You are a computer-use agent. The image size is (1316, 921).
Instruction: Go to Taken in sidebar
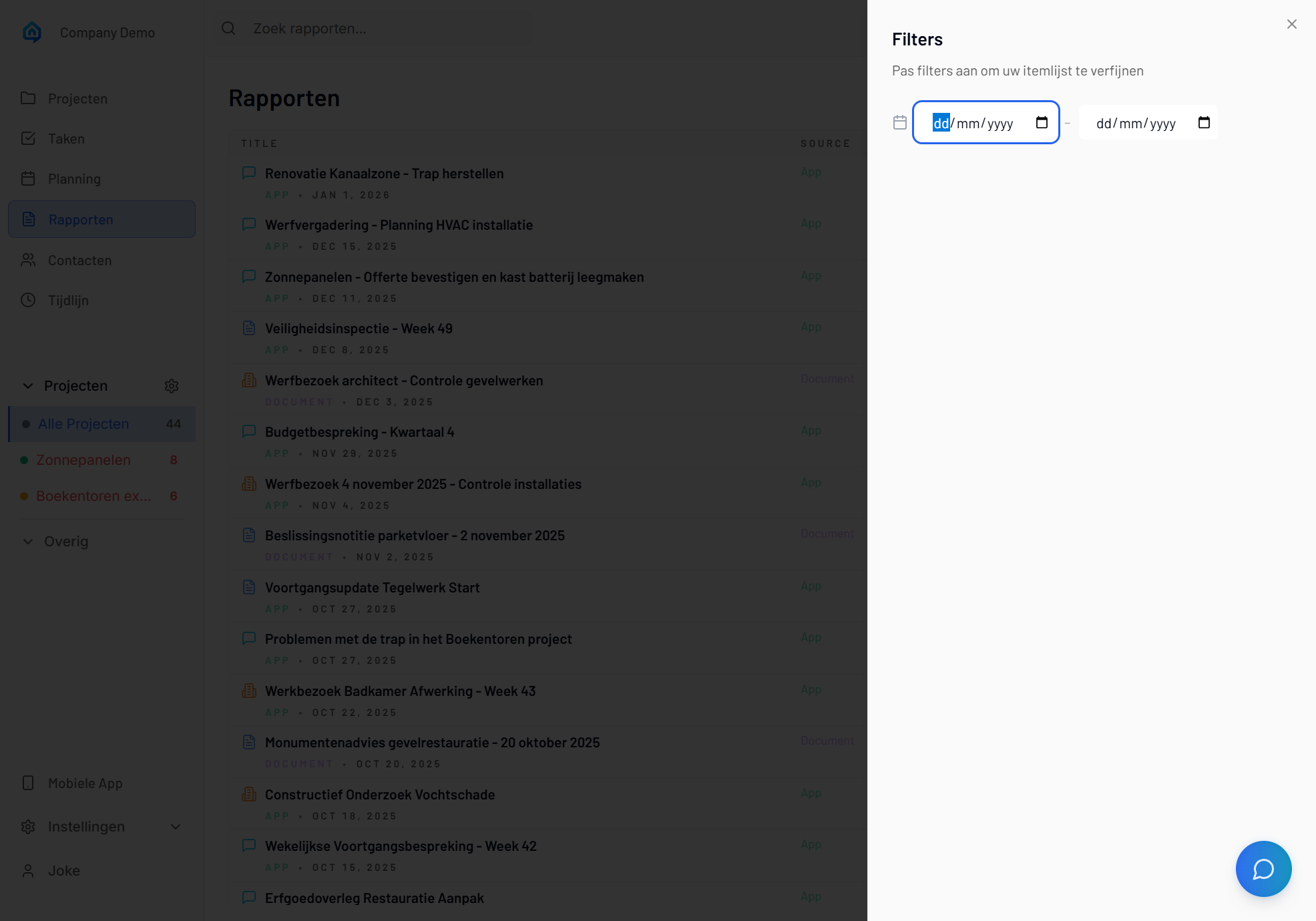66,139
